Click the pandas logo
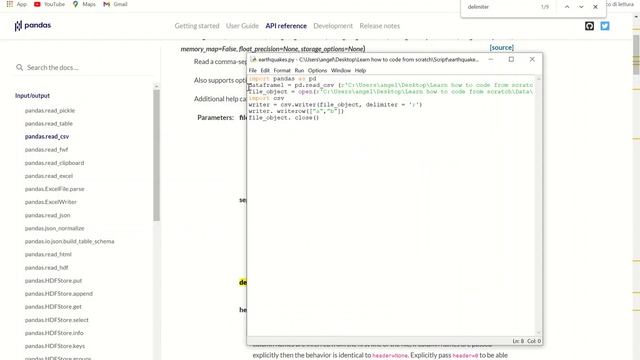640x360 pixels. (33, 26)
